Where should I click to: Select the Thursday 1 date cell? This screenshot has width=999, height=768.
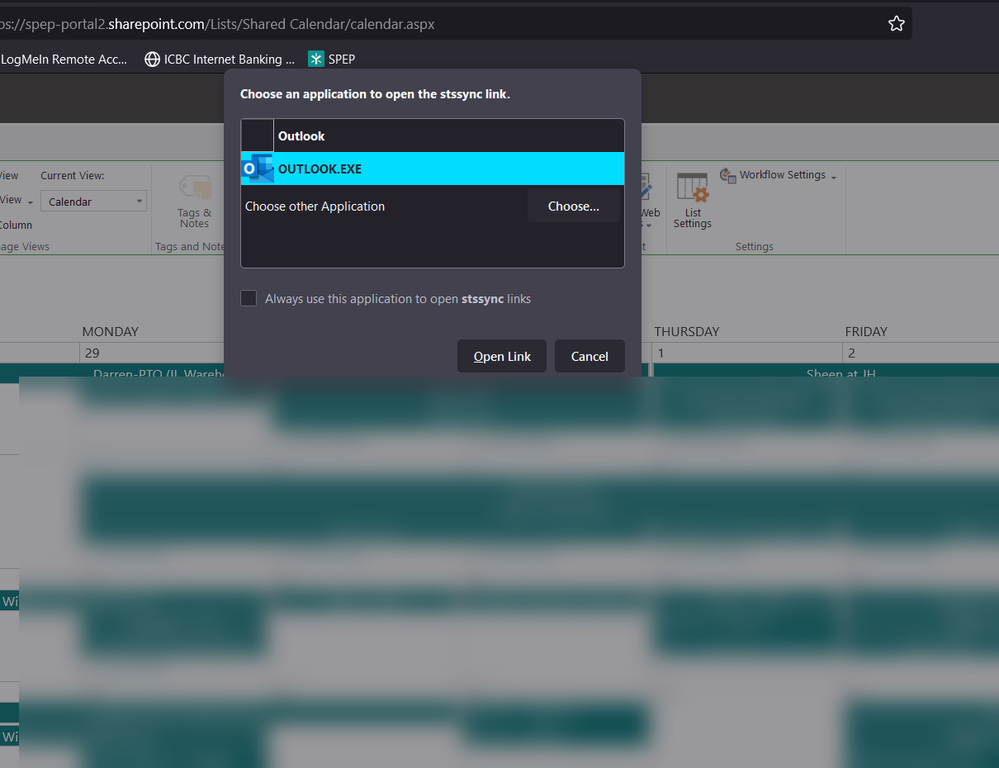click(746, 353)
